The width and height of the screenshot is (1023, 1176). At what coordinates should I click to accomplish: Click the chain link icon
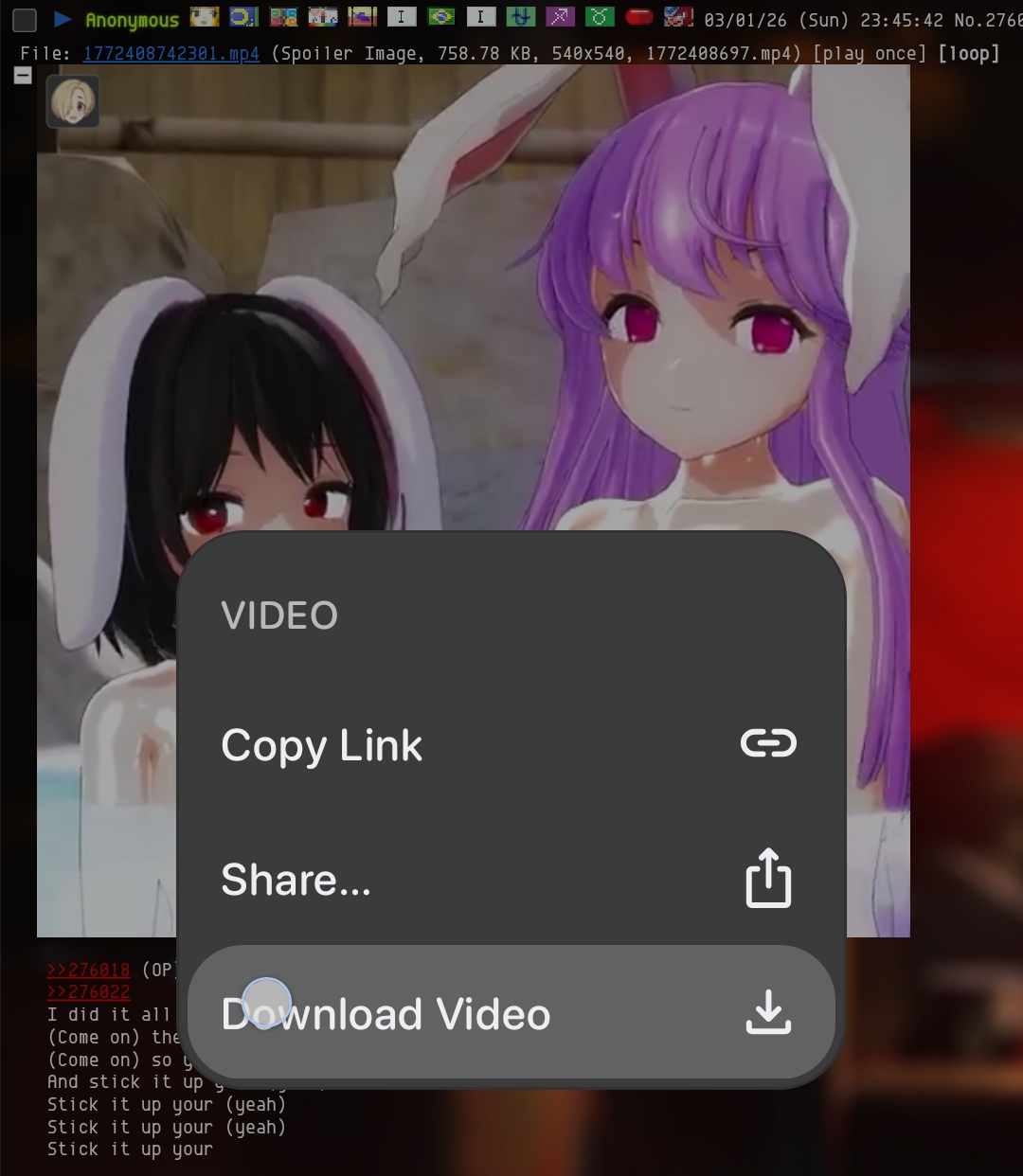pos(768,744)
